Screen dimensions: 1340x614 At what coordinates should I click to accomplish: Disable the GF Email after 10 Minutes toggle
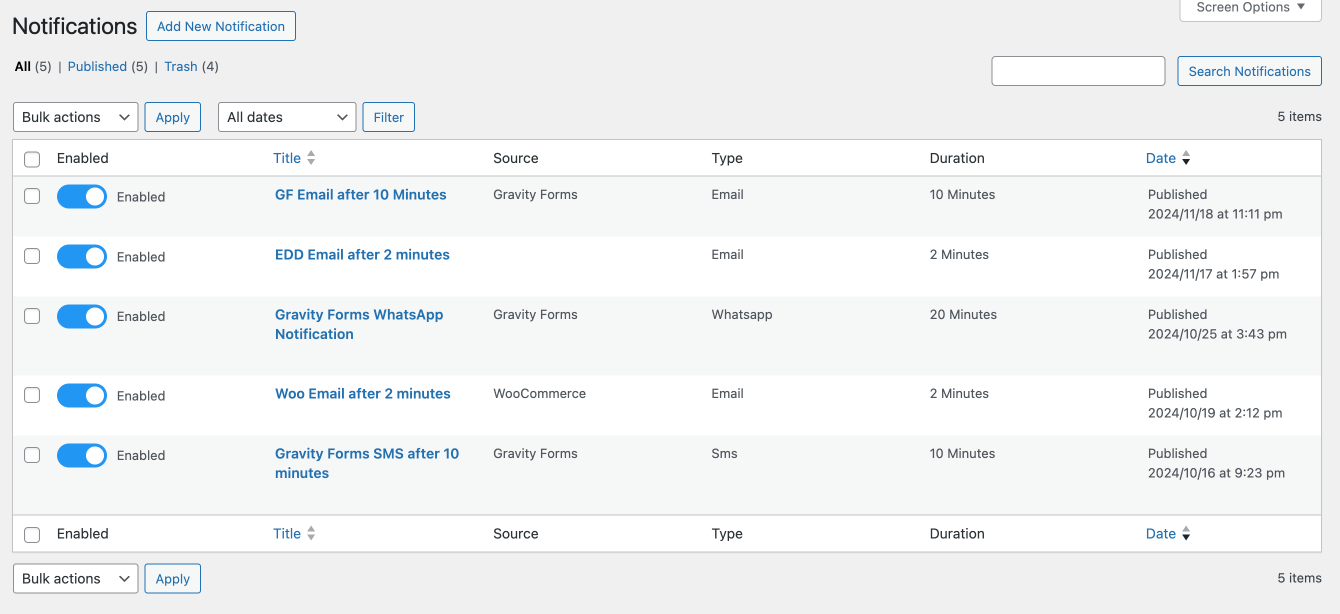82,197
